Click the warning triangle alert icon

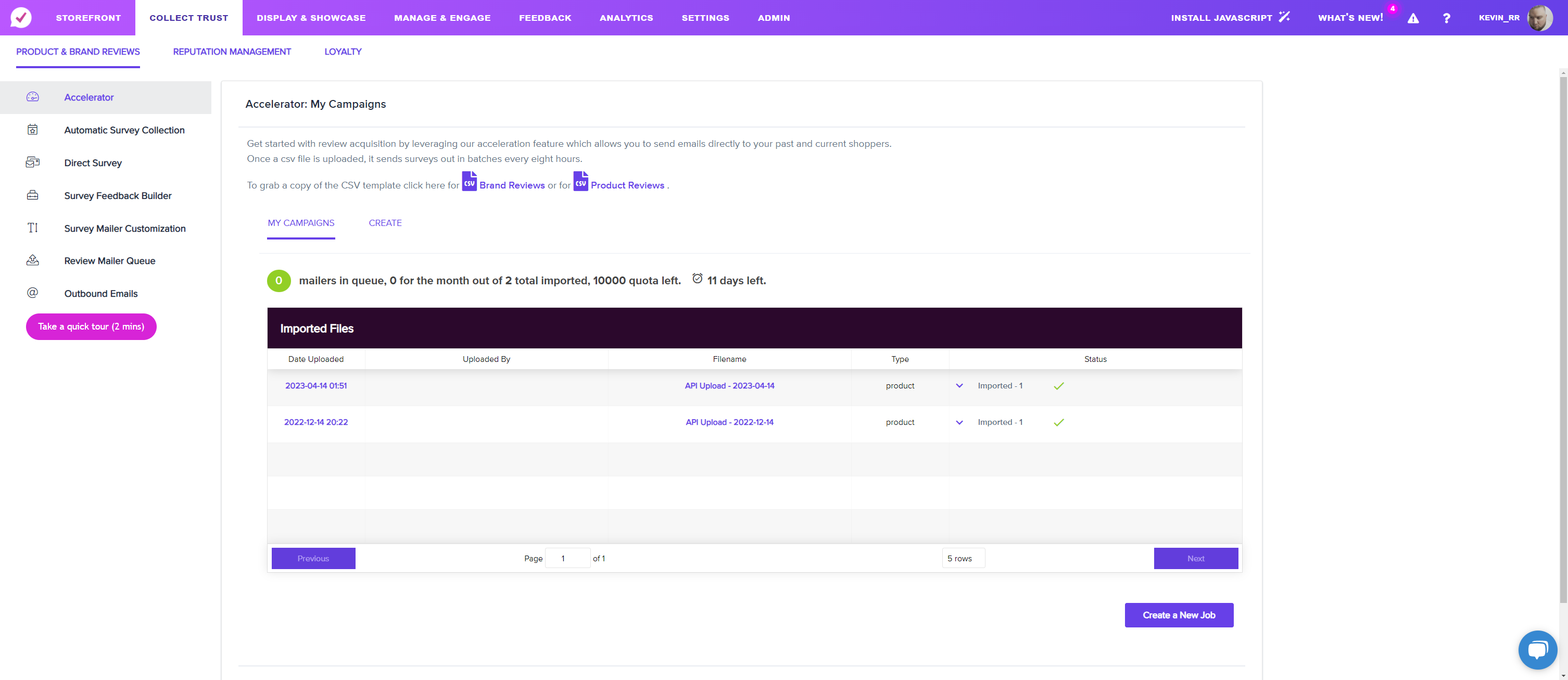1413,18
